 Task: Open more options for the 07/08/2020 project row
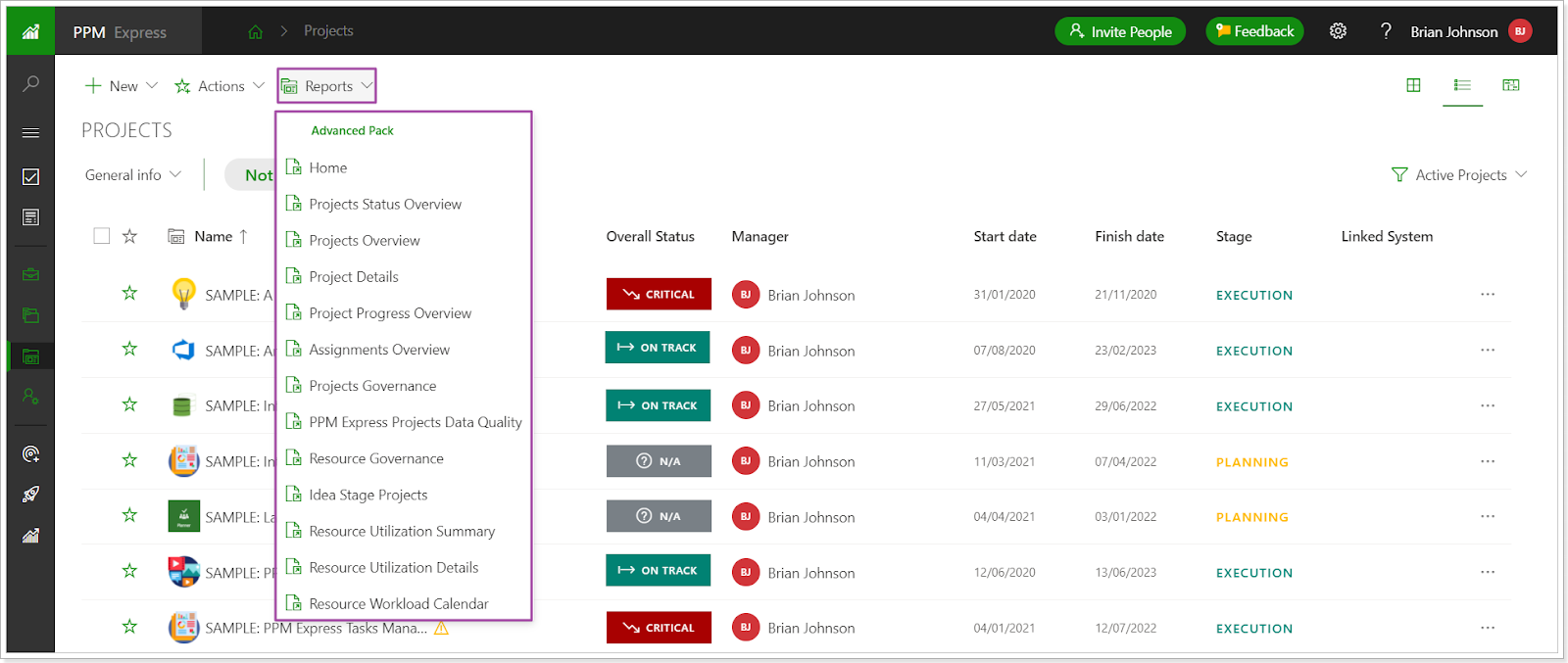pyautogui.click(x=1488, y=350)
